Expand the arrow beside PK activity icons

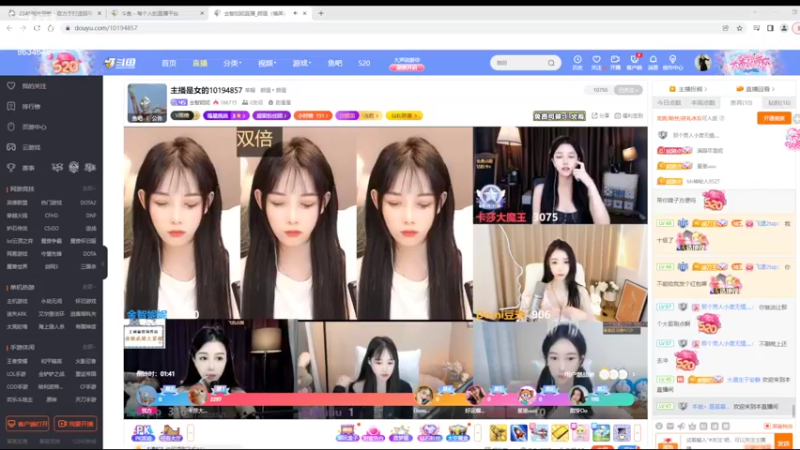tap(190, 433)
